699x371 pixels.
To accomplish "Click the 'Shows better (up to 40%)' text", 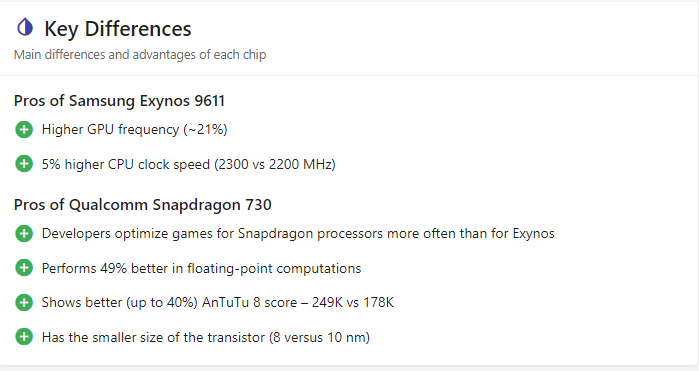I will pos(119,302).
